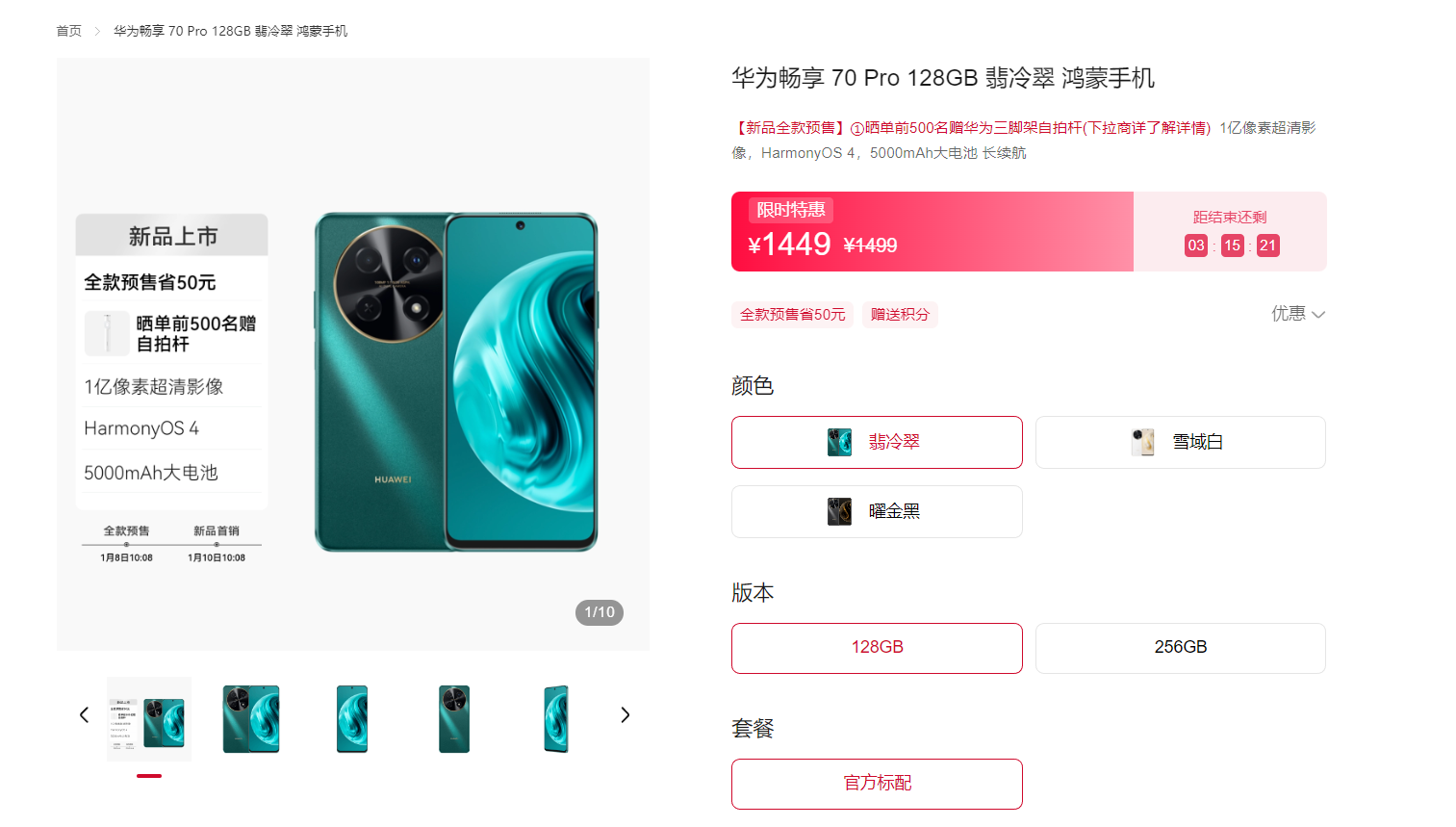1456x827 pixels.
Task: Show next thumbnails with right arrow
Action: point(625,715)
